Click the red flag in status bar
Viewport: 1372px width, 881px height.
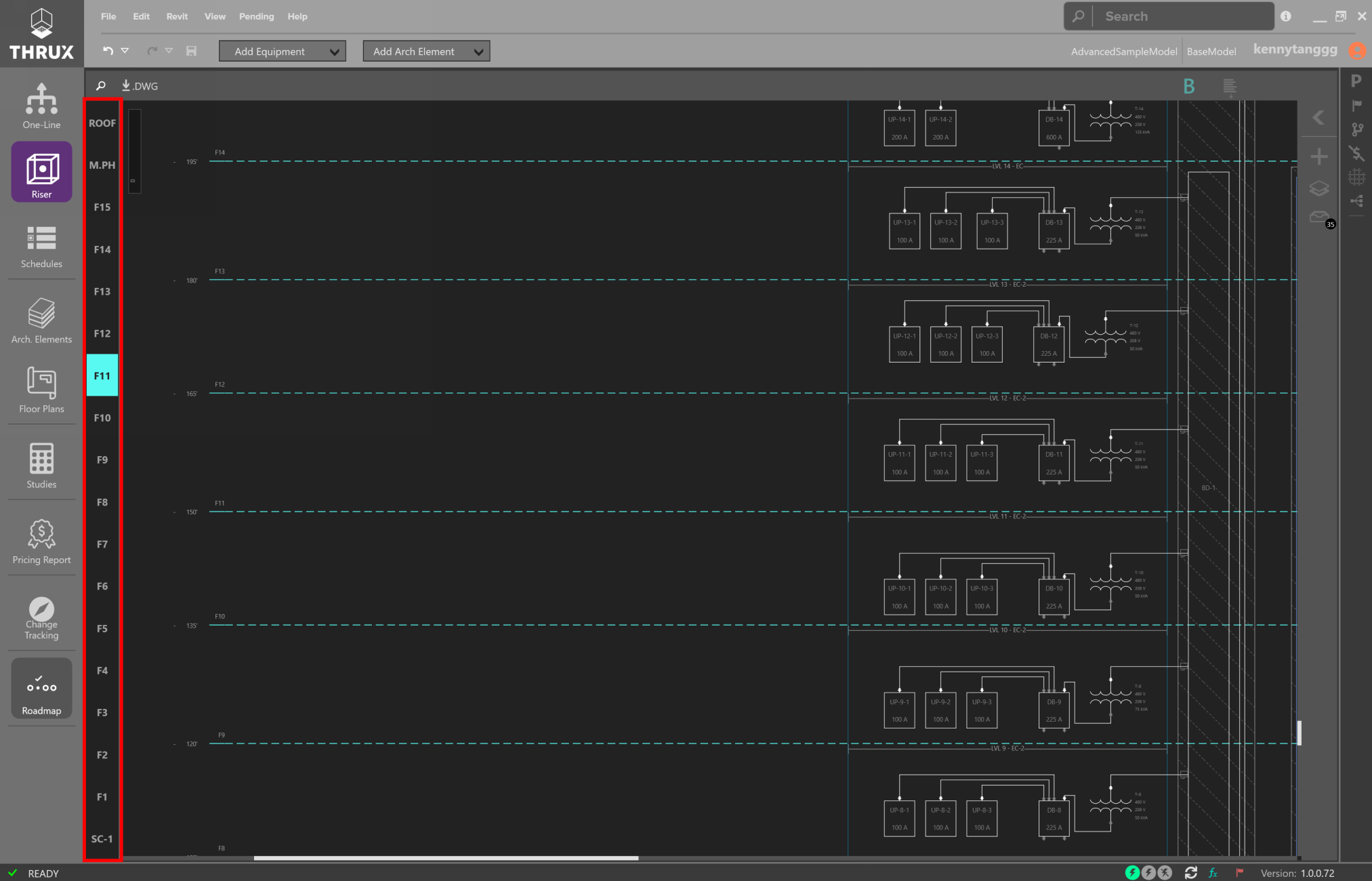point(1239,873)
